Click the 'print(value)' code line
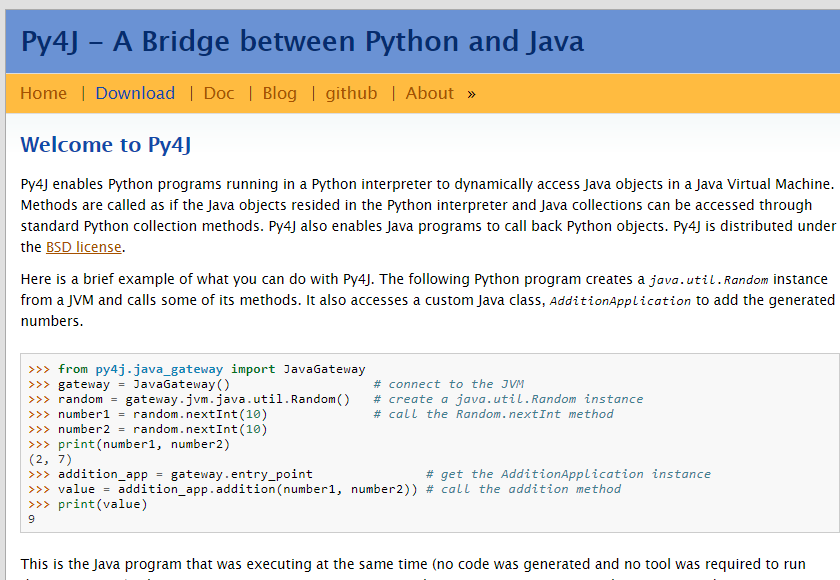 102,504
